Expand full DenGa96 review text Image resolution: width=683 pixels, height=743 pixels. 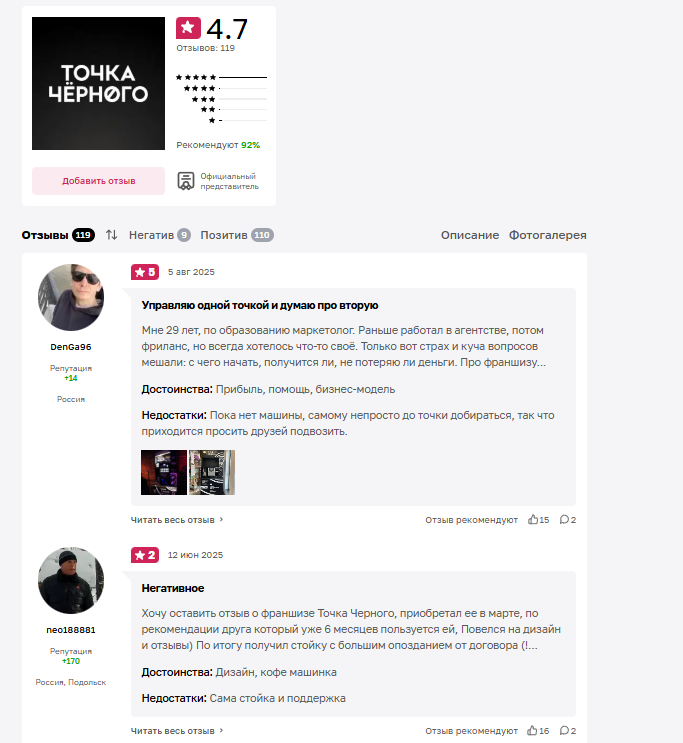coord(176,520)
